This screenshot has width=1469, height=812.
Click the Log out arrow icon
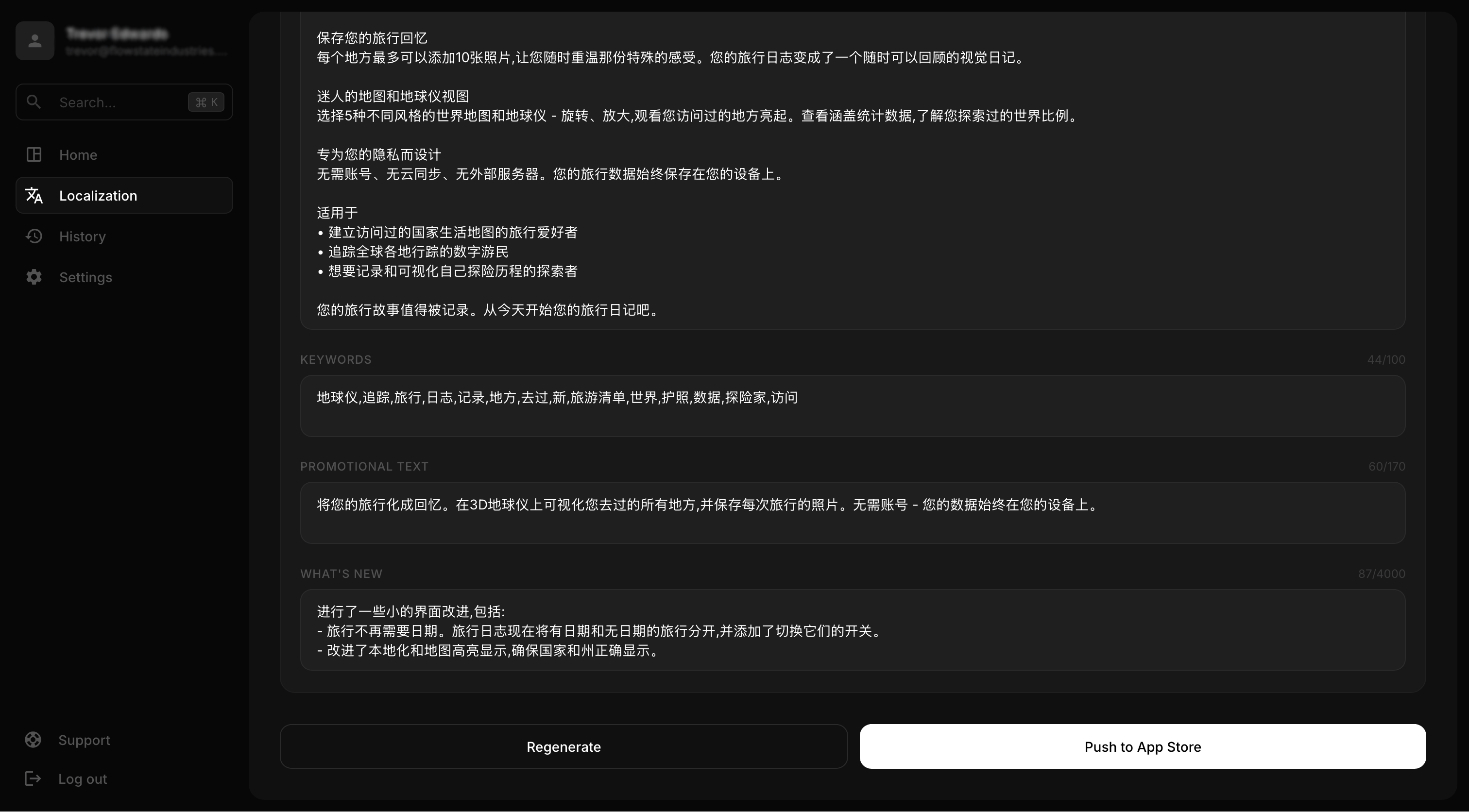click(33, 778)
